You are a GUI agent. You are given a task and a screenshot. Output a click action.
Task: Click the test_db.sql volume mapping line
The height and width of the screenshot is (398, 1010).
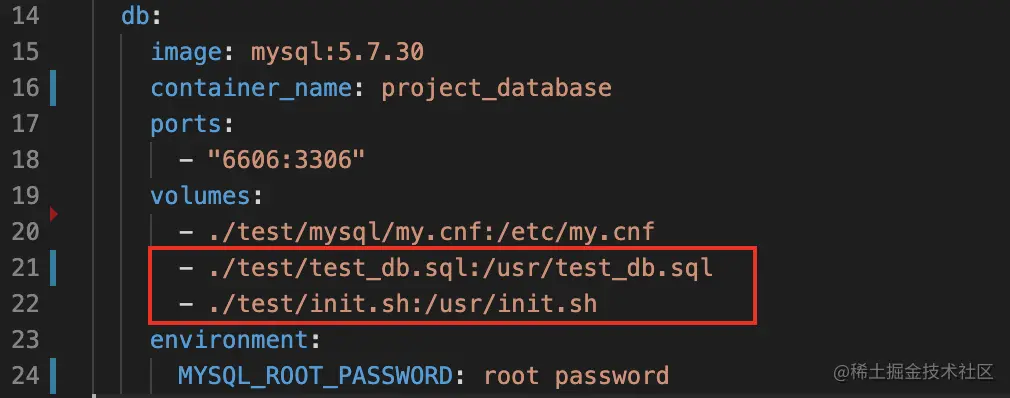[x=446, y=267]
